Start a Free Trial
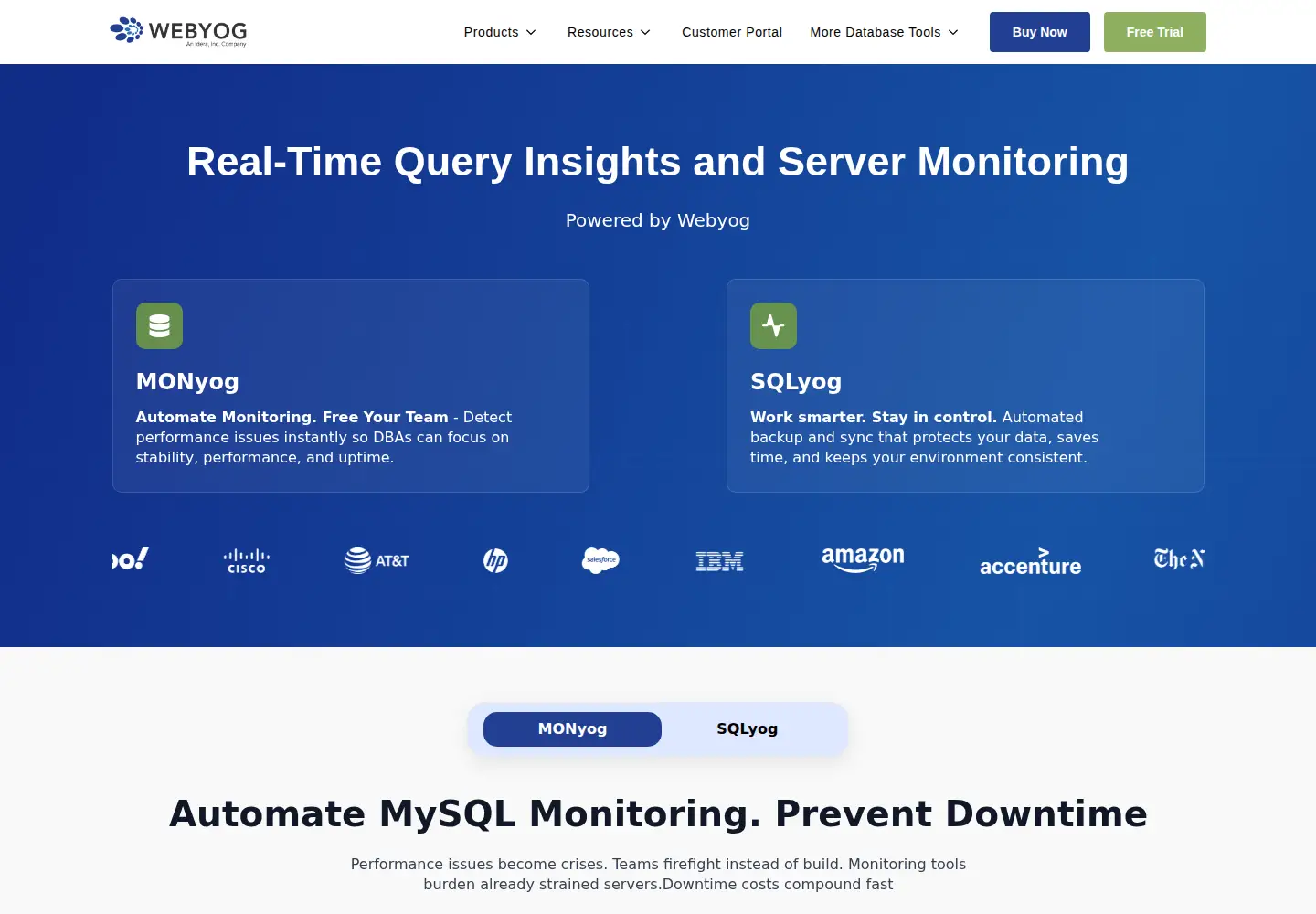The height and width of the screenshot is (914, 1316). pos(1155,32)
